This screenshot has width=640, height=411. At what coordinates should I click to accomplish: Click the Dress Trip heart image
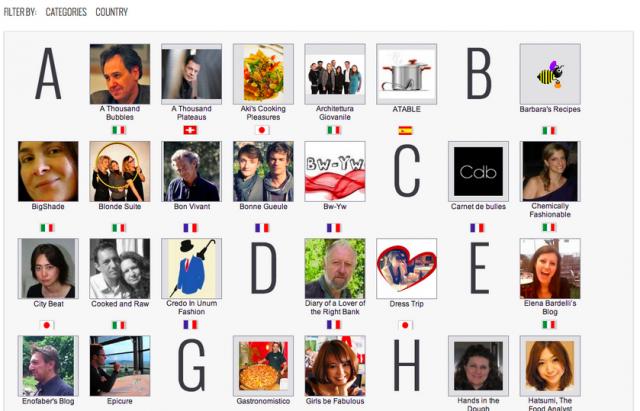(x=406, y=269)
